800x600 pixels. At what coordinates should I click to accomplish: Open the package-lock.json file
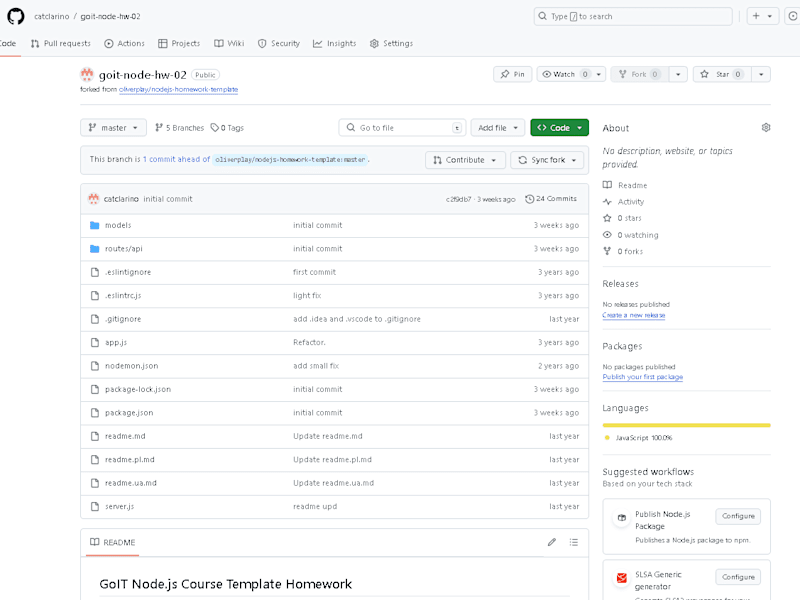(138, 389)
